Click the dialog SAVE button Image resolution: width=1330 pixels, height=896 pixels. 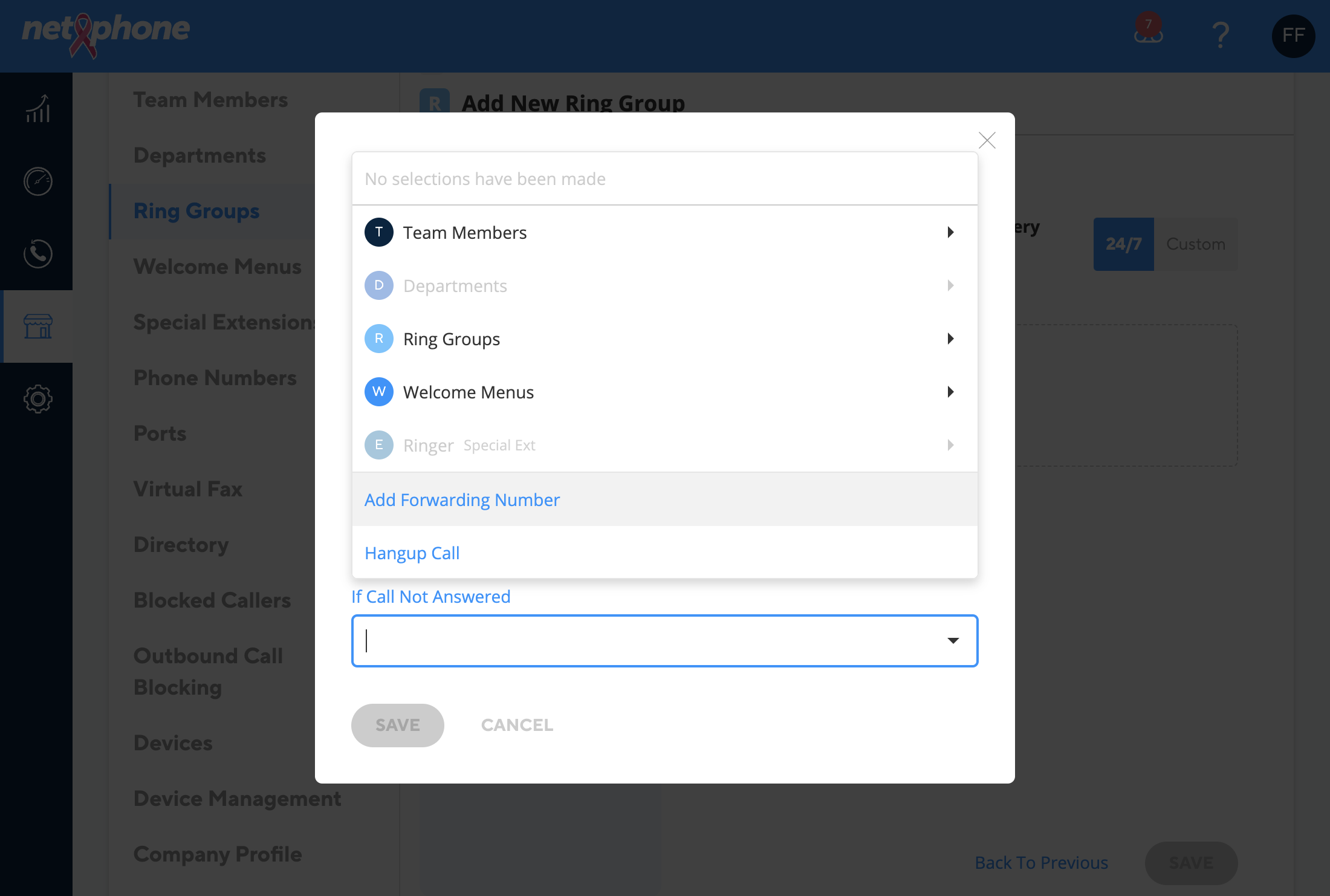tap(397, 725)
